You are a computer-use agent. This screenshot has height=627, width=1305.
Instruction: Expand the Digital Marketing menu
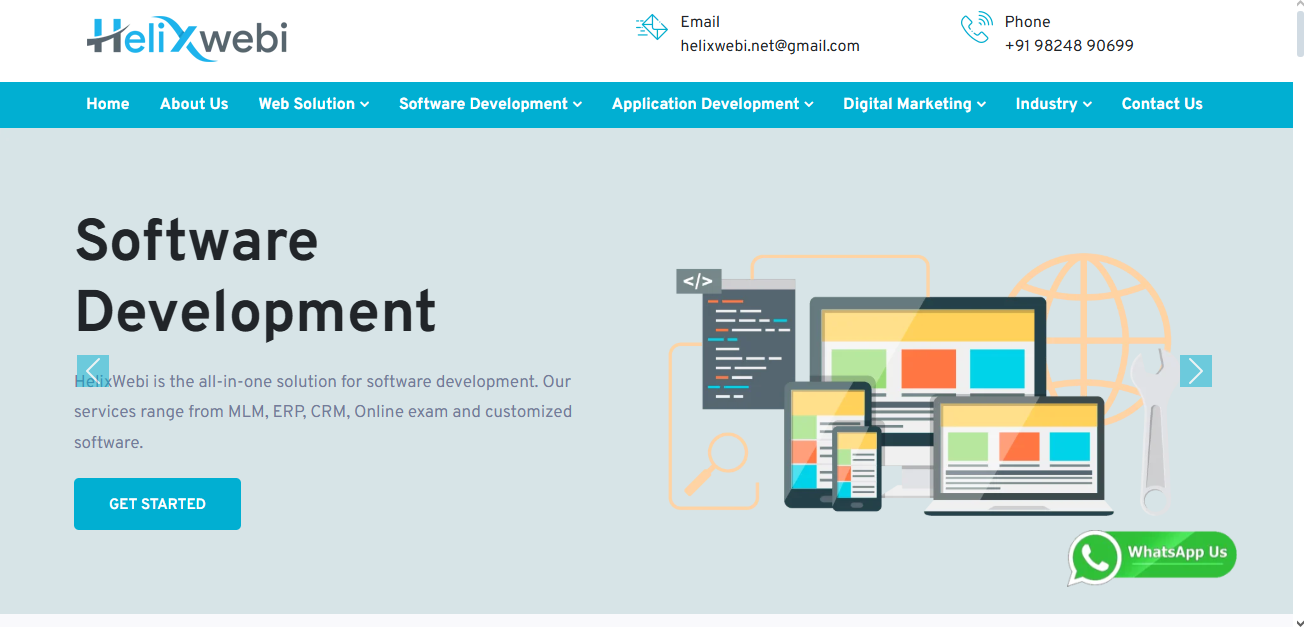point(914,104)
